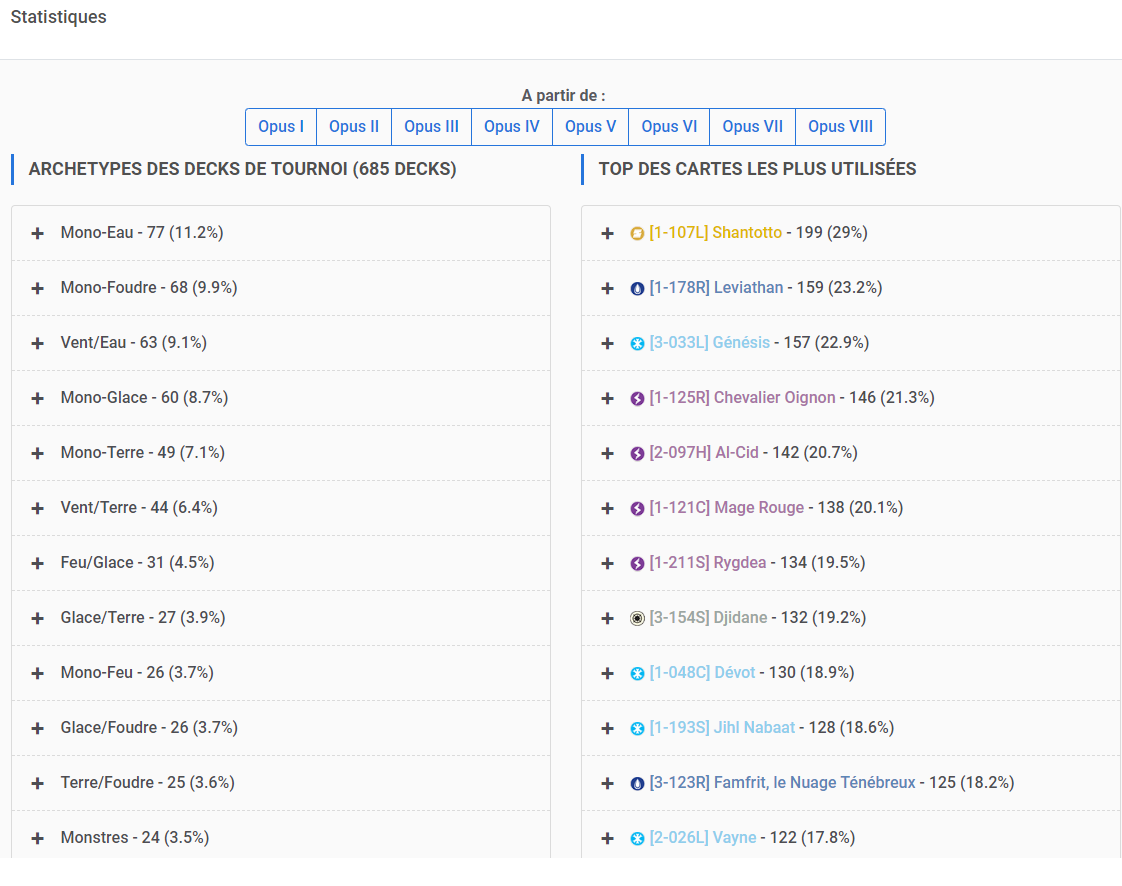The height and width of the screenshot is (886, 1122).
Task: Filter statistics from Opus VIII
Action: pyautogui.click(x=840, y=127)
